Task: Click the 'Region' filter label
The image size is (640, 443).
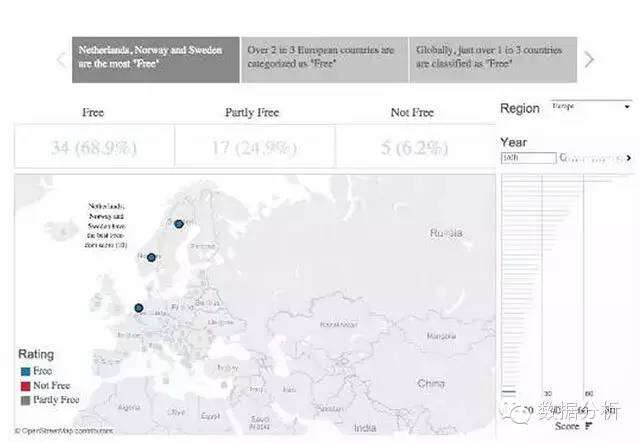Action: coord(520,108)
